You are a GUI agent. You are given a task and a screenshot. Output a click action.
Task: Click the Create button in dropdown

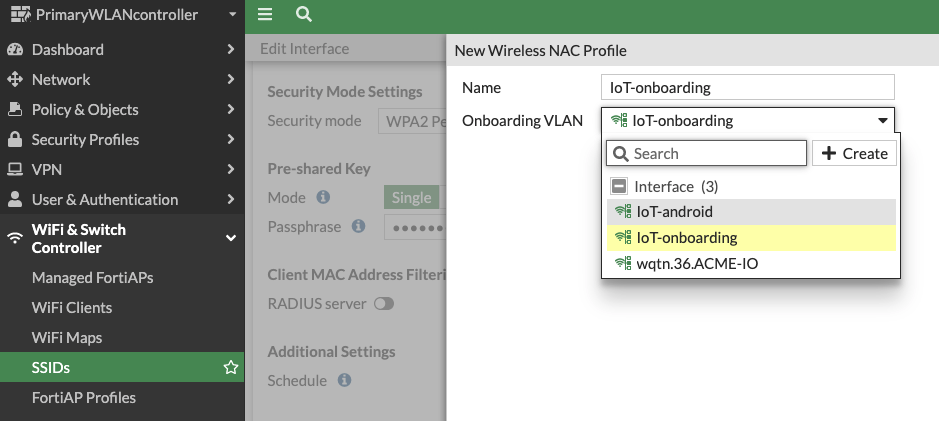click(x=854, y=153)
